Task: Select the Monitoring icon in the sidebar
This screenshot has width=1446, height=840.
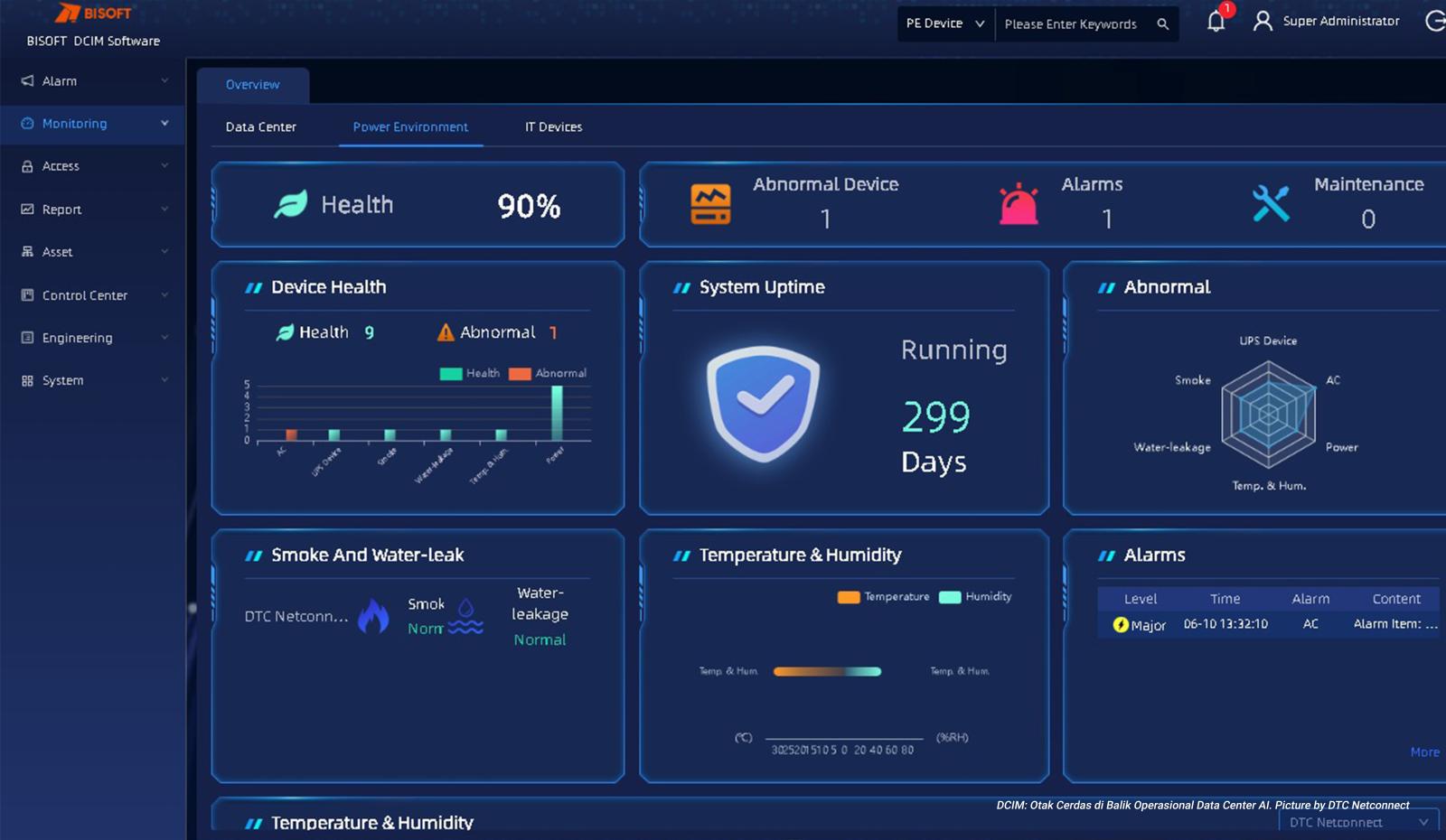Action: (x=29, y=123)
